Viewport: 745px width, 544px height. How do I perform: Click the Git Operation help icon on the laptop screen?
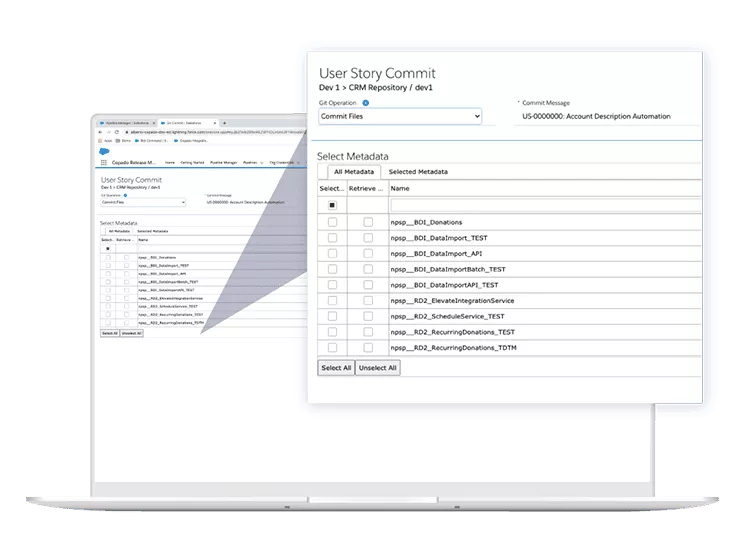[x=125, y=195]
